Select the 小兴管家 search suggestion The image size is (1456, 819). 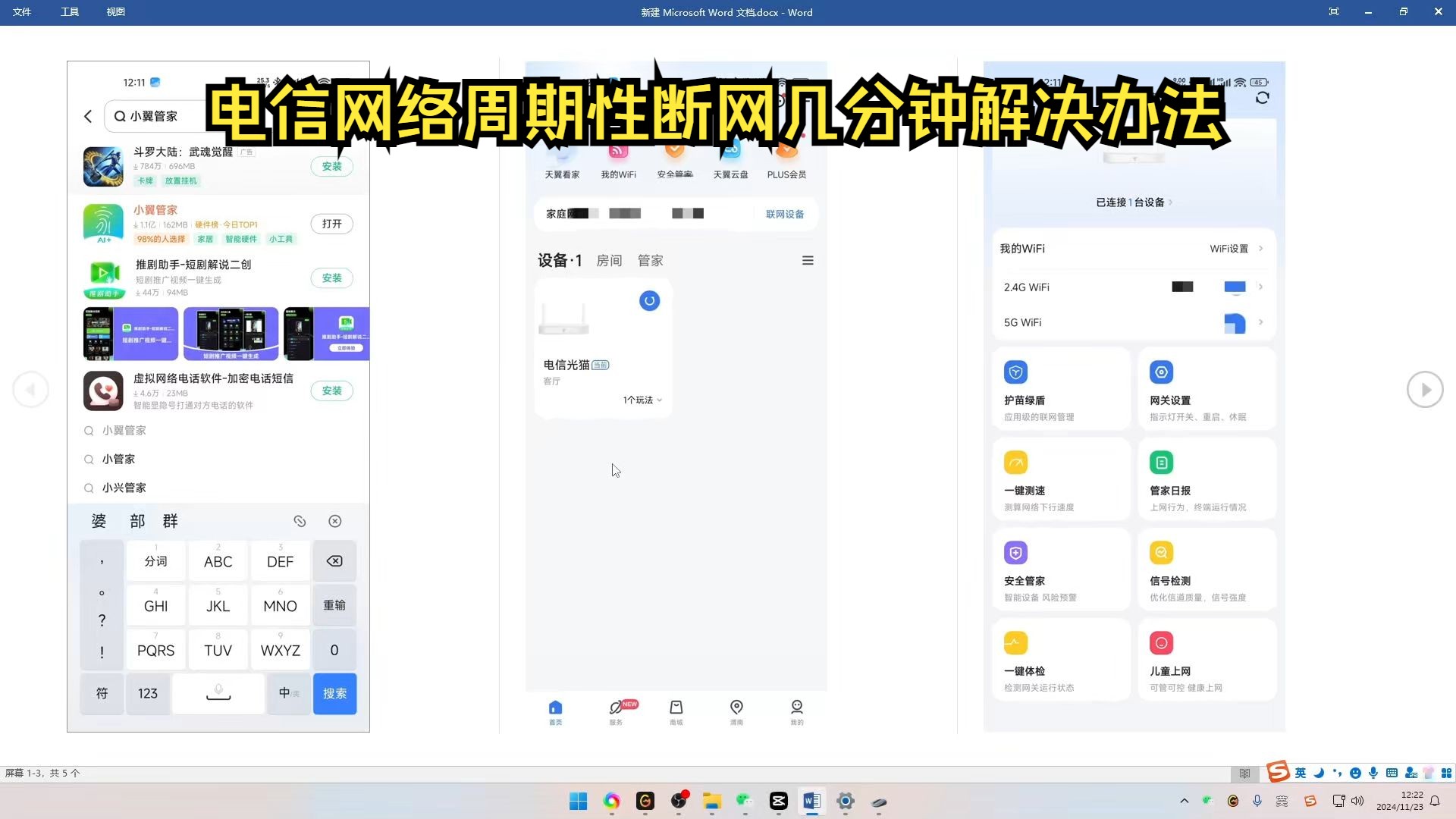[124, 488]
